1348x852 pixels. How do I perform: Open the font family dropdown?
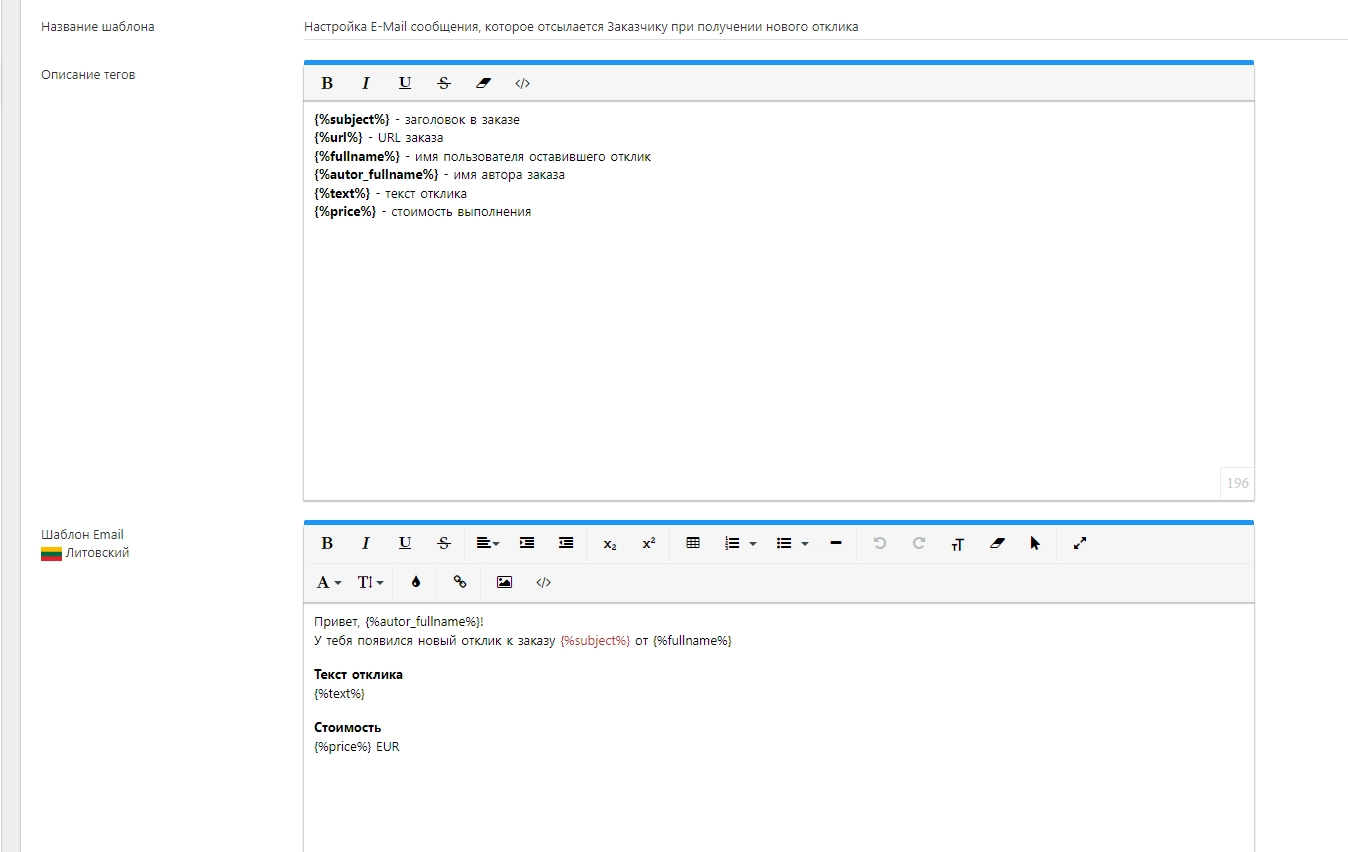tap(329, 582)
